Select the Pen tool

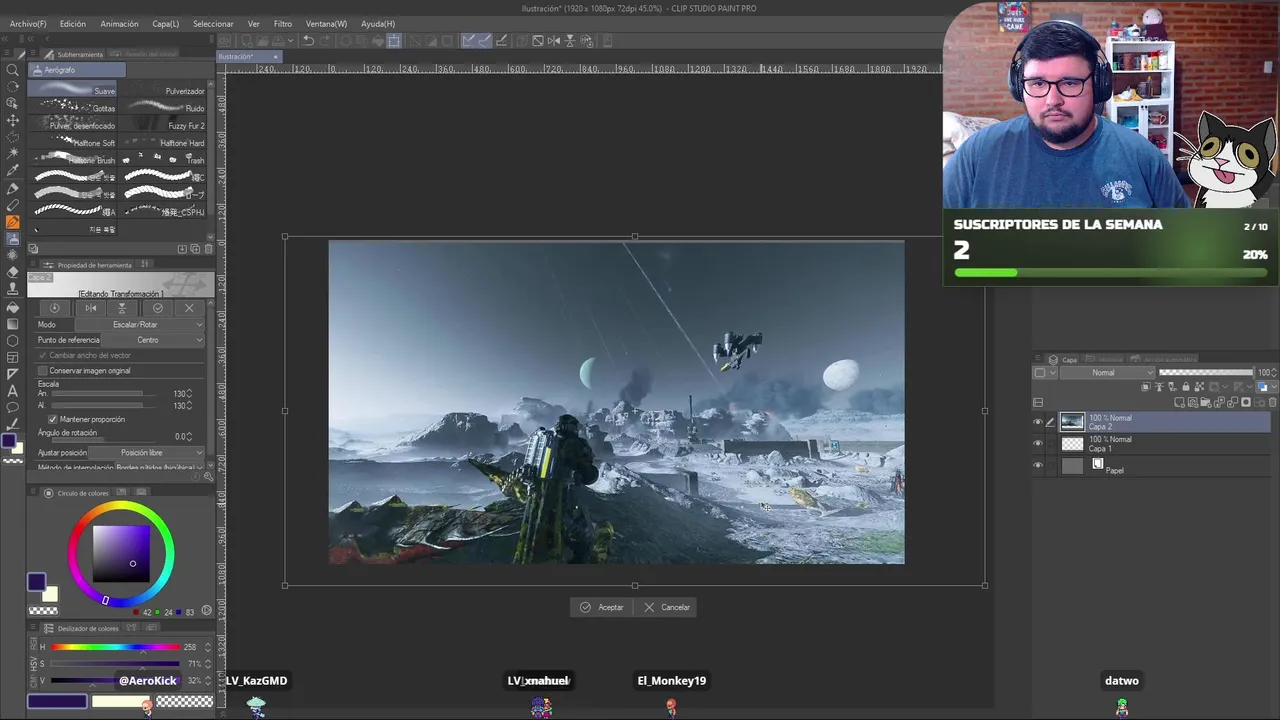(x=13, y=188)
